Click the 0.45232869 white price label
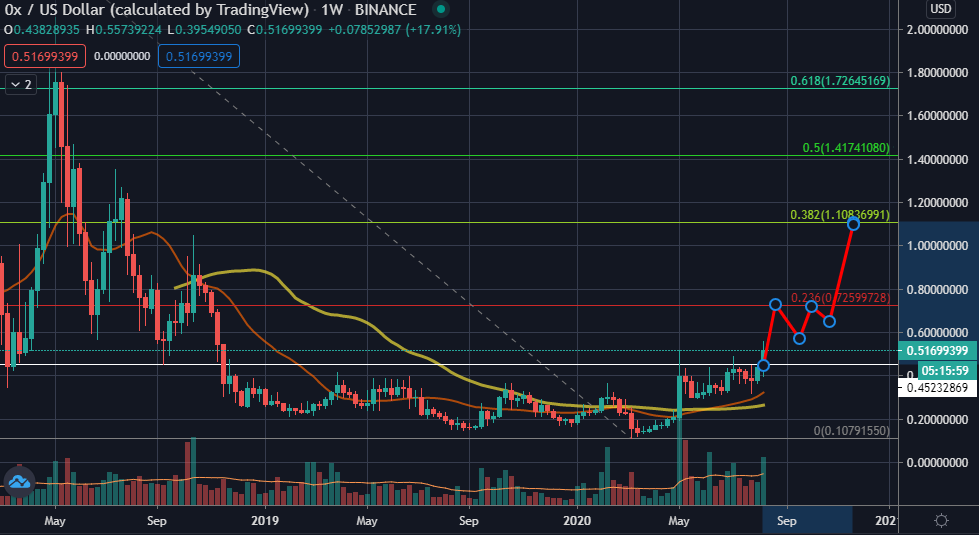Viewport: 979px width, 535px height. point(937,388)
